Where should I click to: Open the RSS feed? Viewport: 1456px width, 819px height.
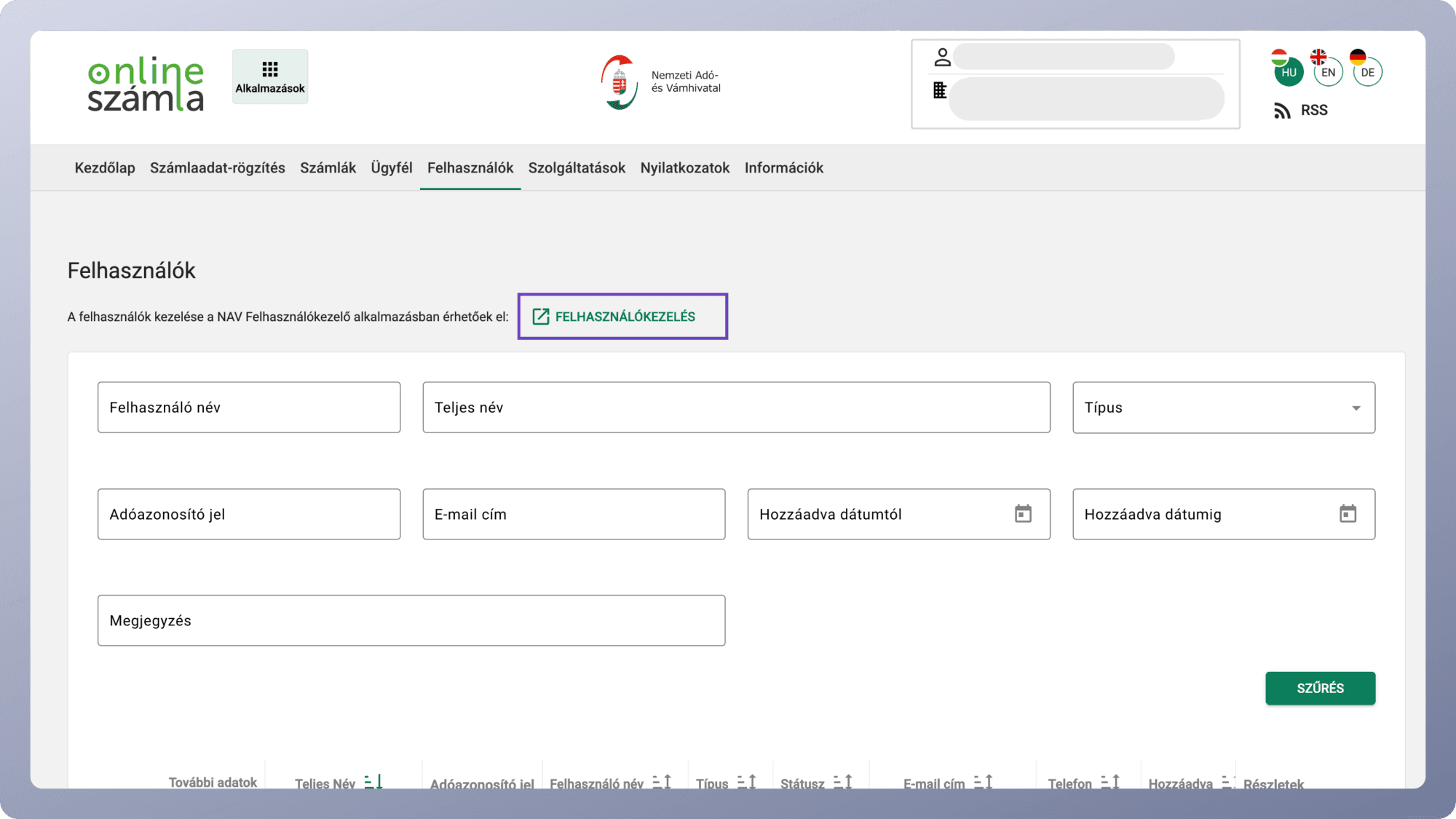tap(1301, 111)
